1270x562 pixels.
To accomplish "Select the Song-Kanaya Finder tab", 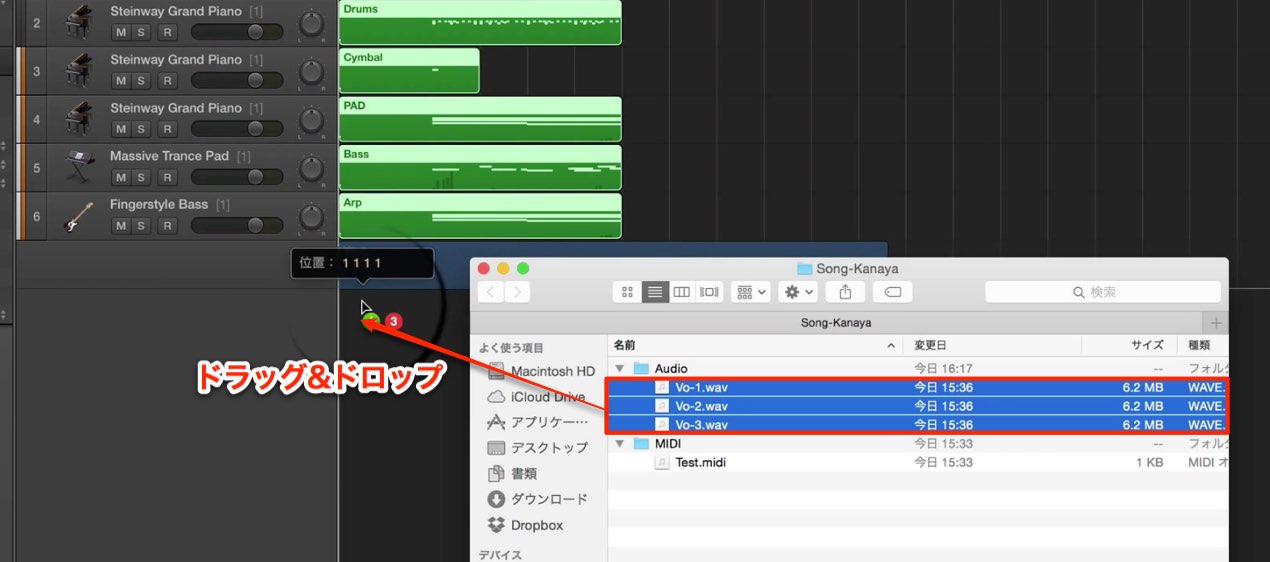I will [x=836, y=323].
